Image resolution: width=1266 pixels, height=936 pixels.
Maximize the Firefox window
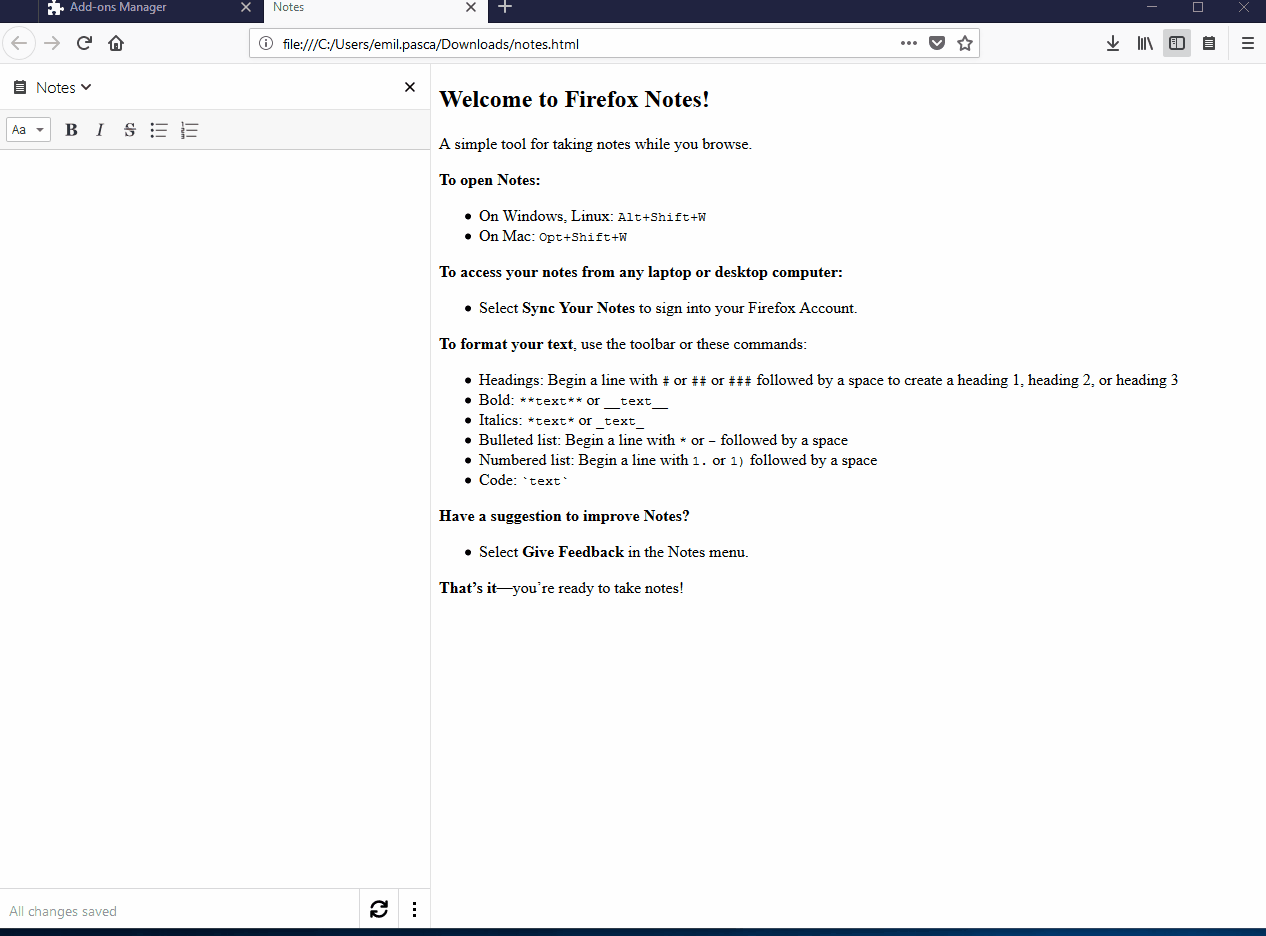point(1198,8)
